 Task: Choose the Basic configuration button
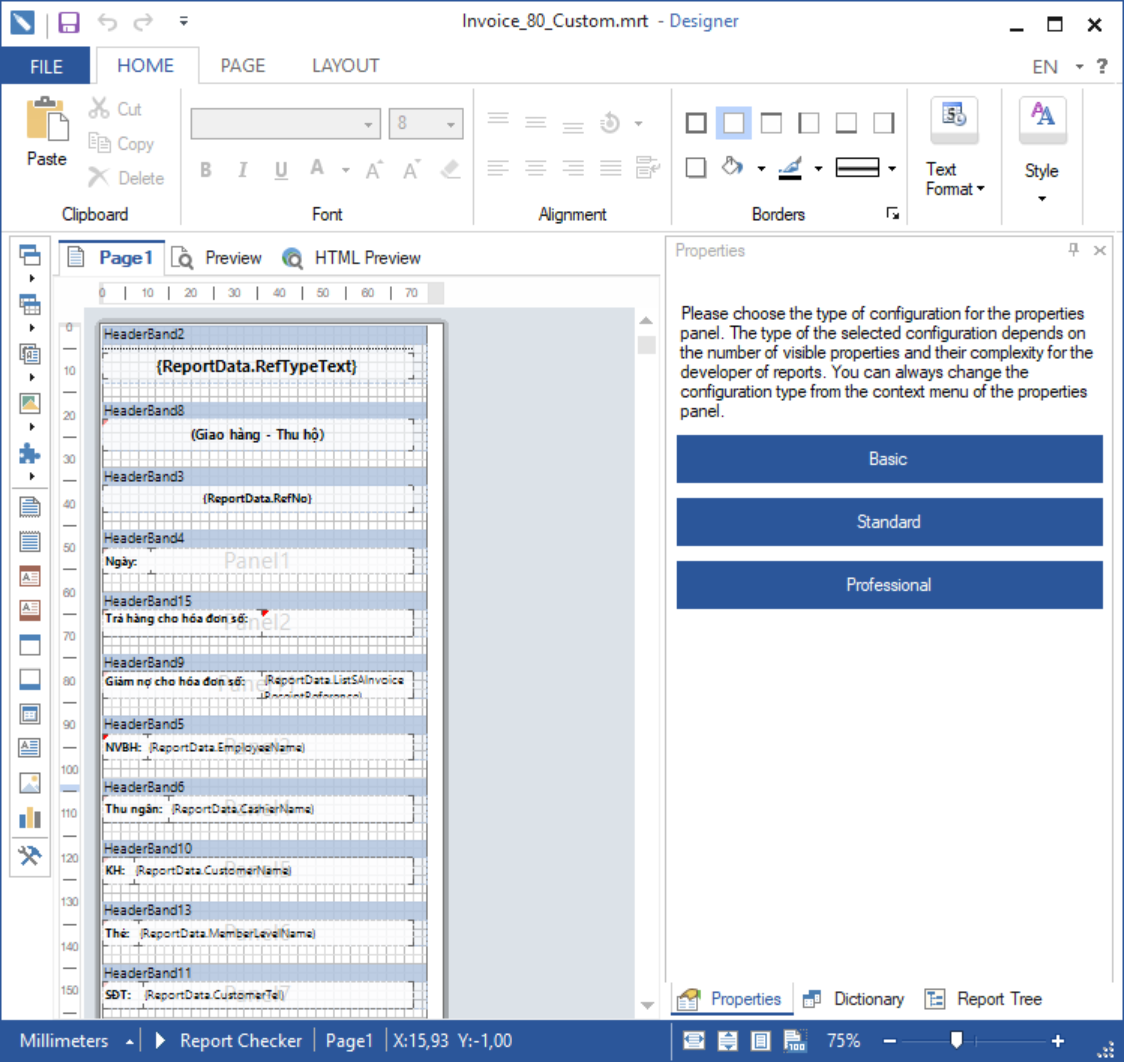pos(889,459)
